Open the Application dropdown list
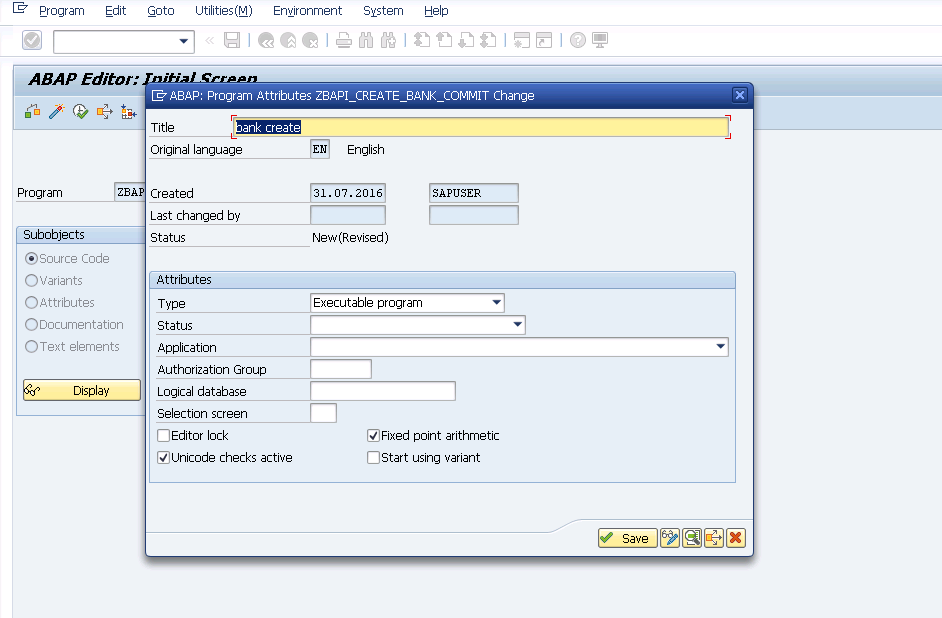The image size is (942, 618). pos(721,346)
